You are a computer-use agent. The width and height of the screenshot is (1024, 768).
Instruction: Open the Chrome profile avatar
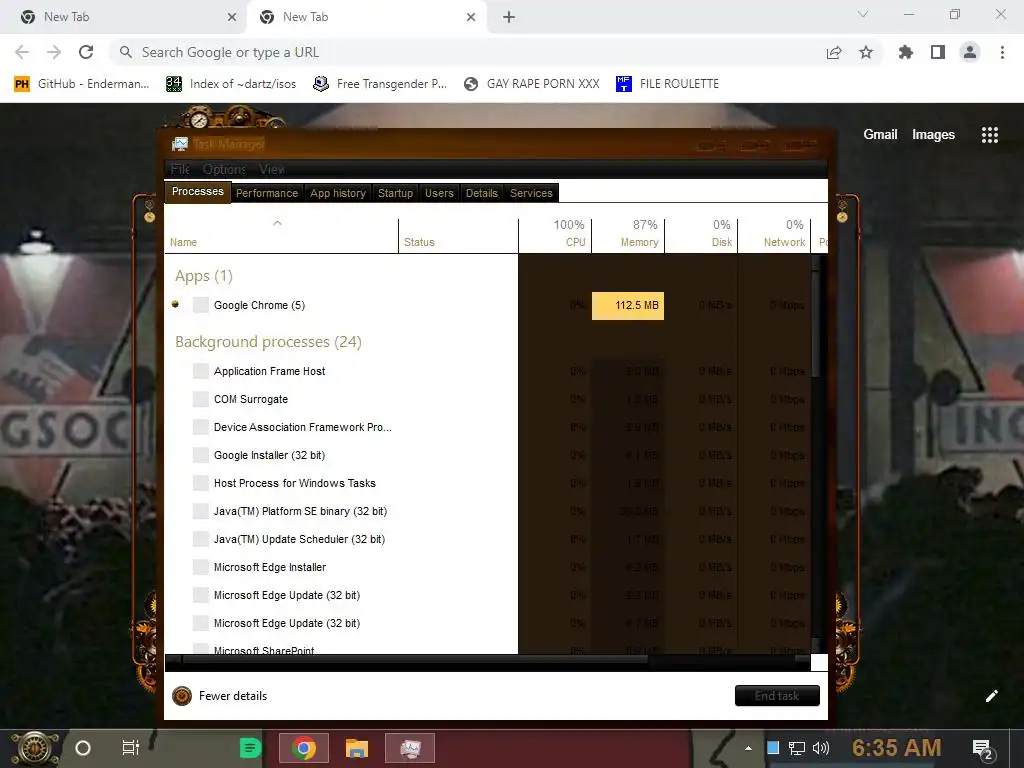pos(970,52)
